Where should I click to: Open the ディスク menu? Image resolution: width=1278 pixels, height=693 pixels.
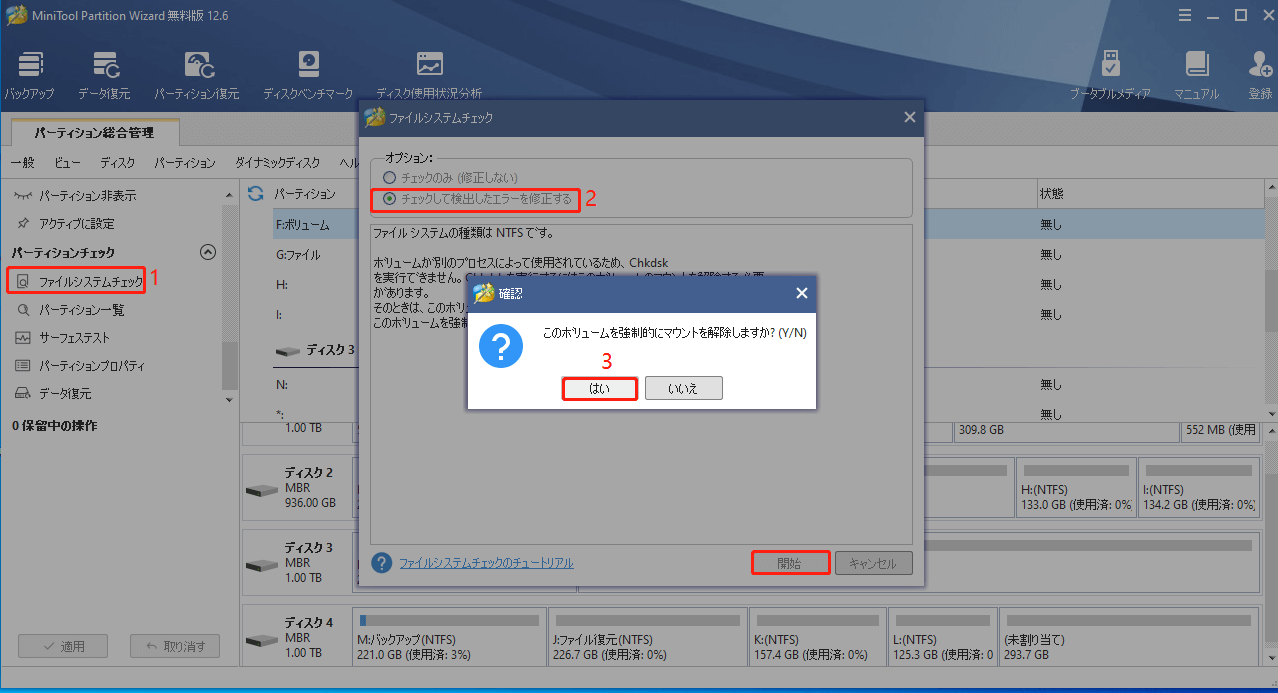pyautogui.click(x=117, y=163)
